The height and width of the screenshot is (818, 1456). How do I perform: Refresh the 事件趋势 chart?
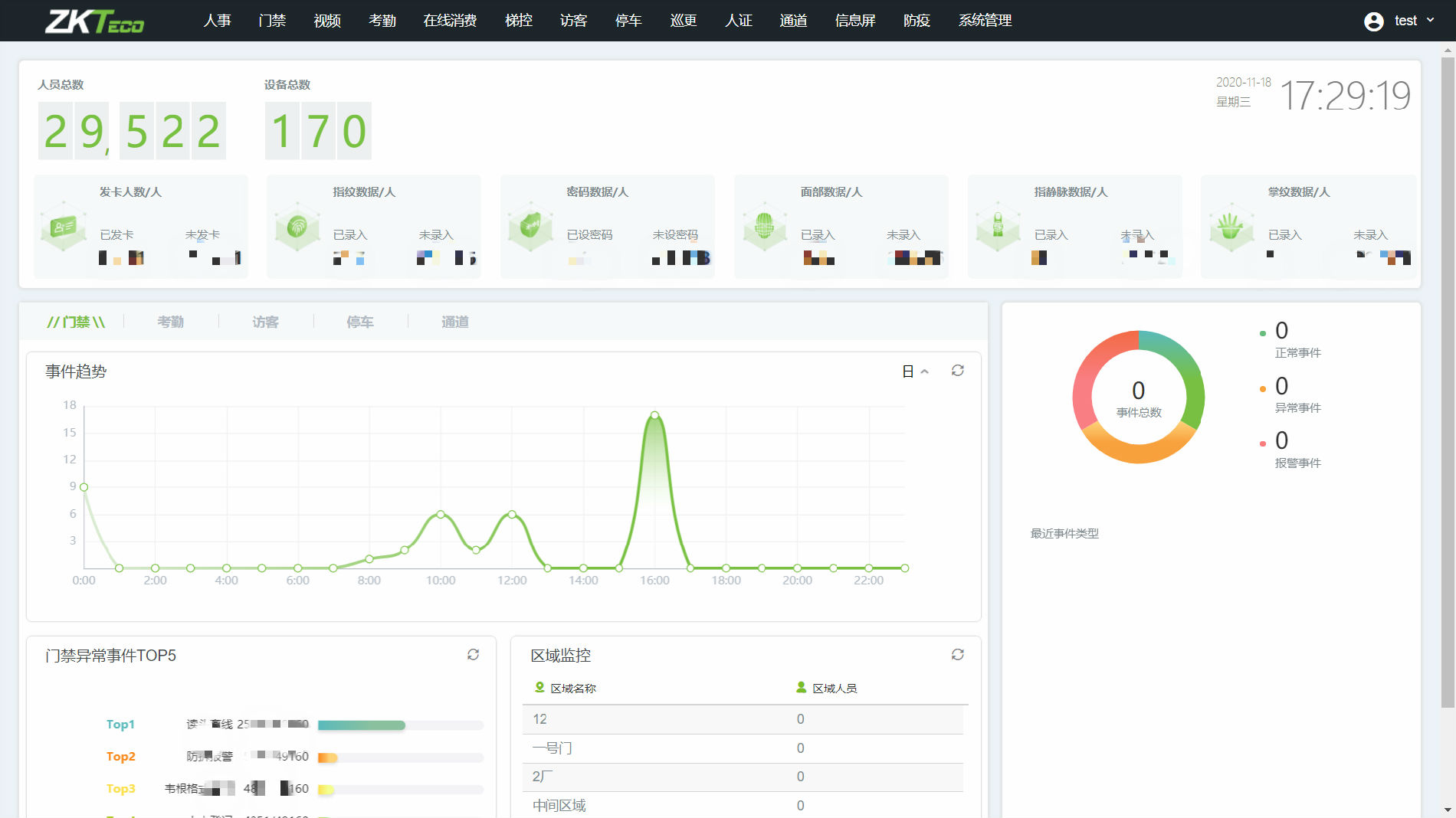point(957,371)
